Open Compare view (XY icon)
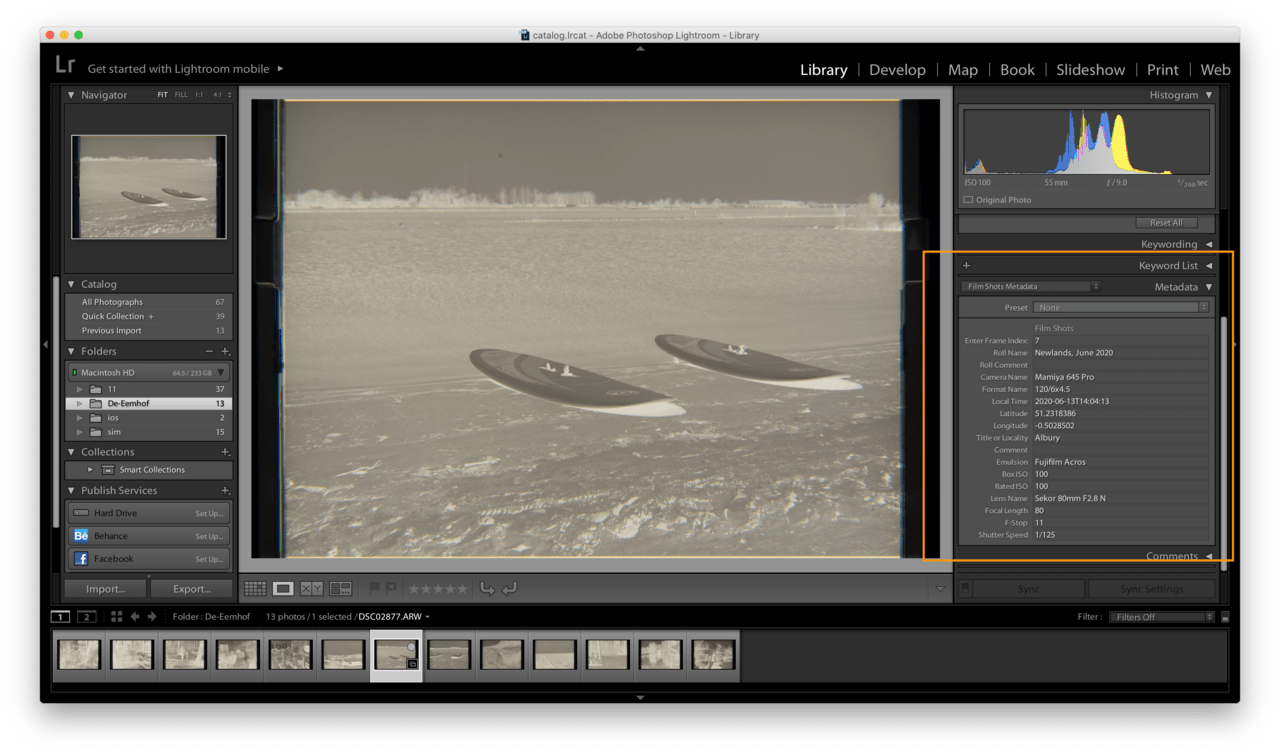Viewport: 1280px width, 756px height. pos(312,589)
